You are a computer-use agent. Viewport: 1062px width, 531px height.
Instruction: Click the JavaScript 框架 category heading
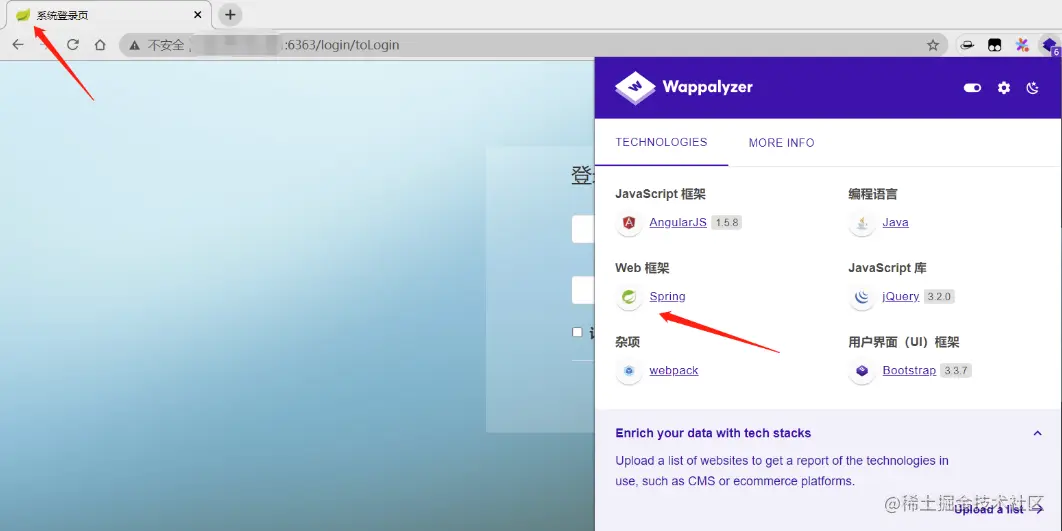pos(660,194)
